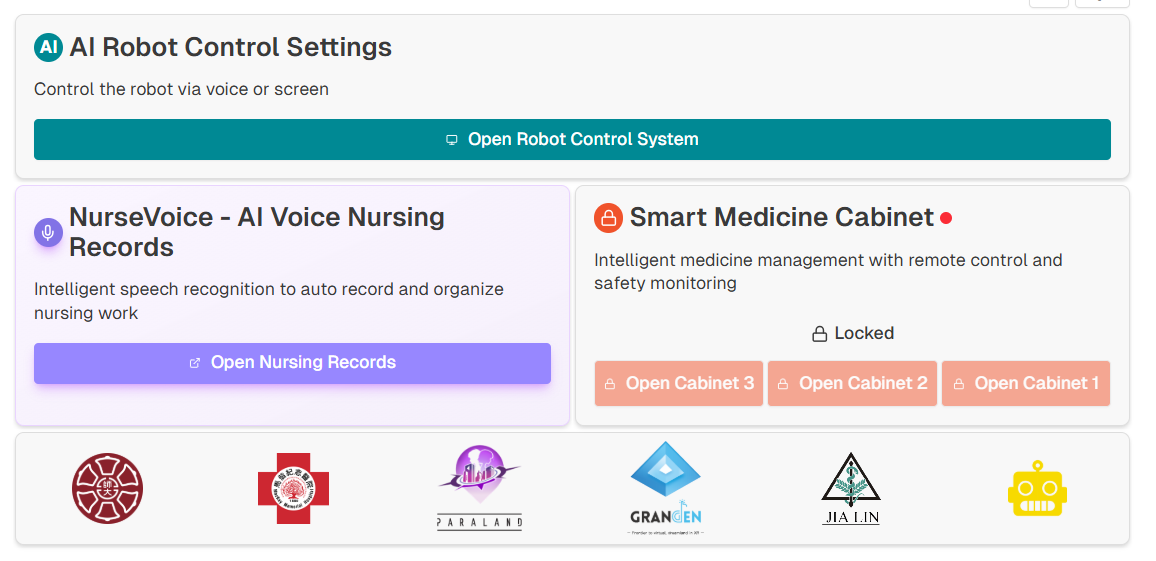Open Cabinet 2

(x=852, y=383)
